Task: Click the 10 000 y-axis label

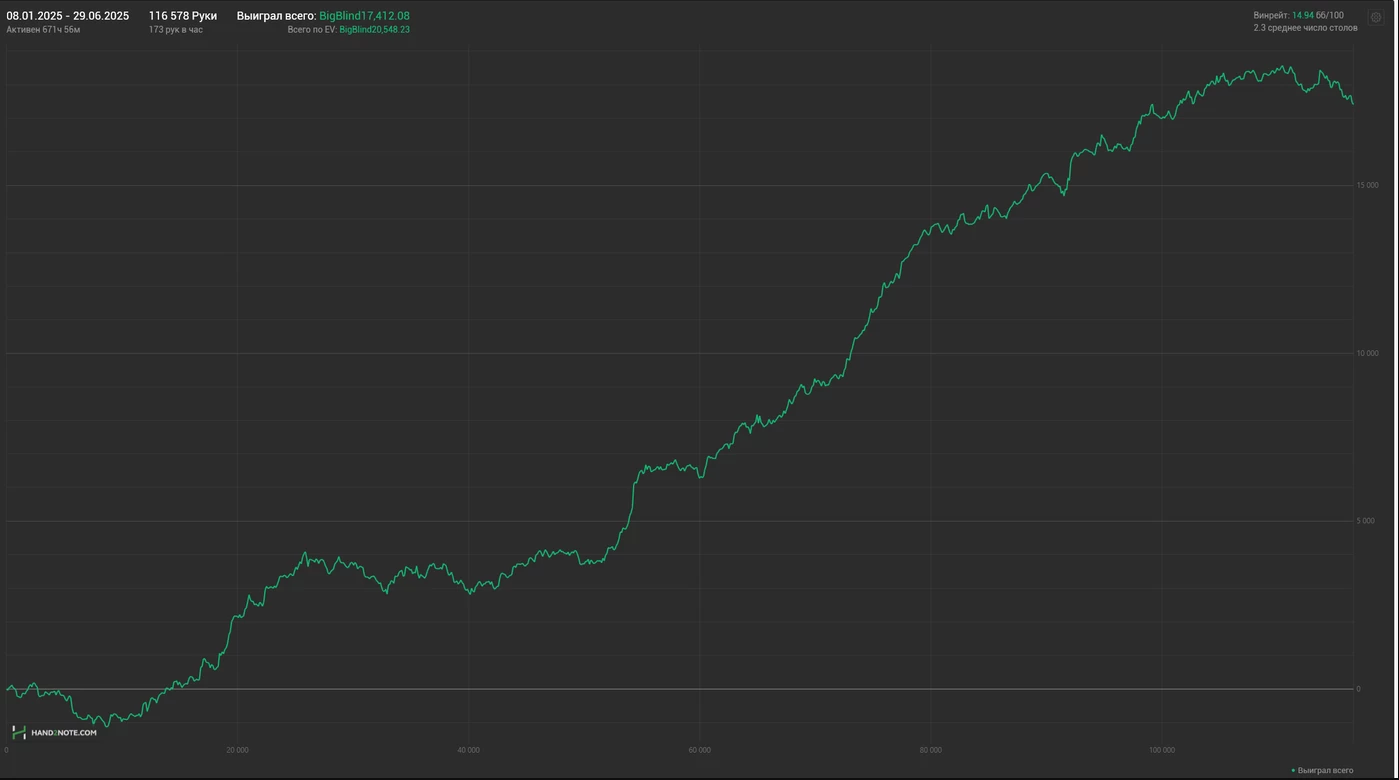Action: click(1366, 353)
